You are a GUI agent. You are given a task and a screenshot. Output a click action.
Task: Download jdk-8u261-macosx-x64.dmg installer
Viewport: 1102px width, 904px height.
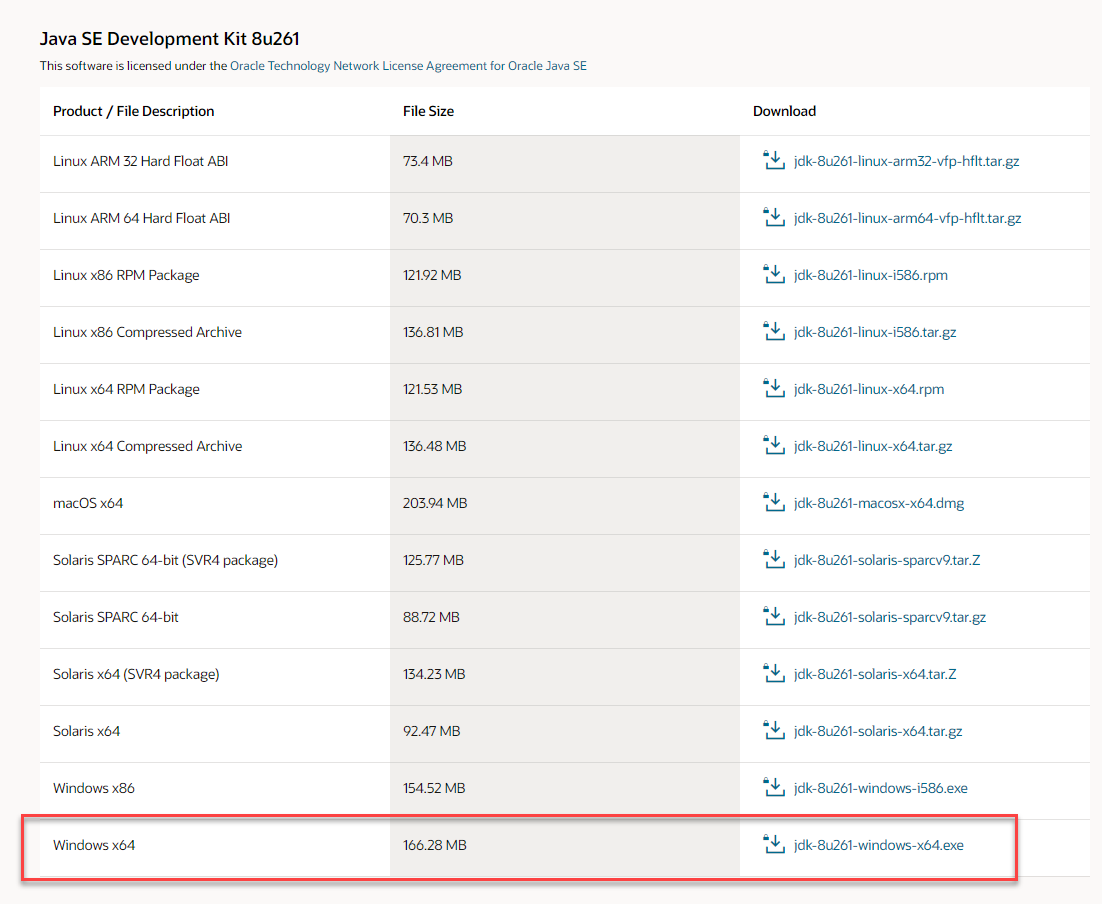tap(879, 503)
